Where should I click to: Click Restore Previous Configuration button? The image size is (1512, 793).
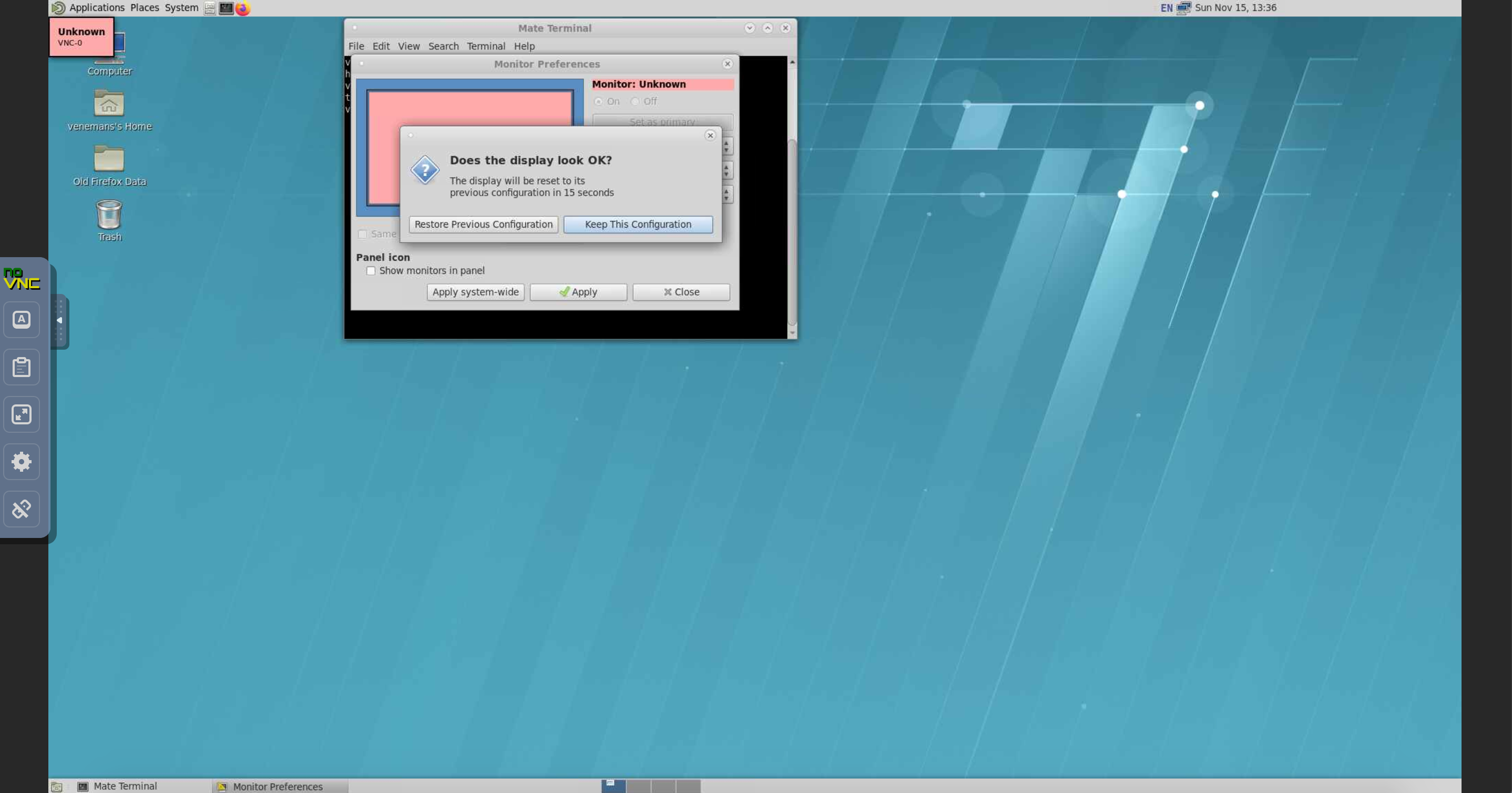(x=483, y=224)
